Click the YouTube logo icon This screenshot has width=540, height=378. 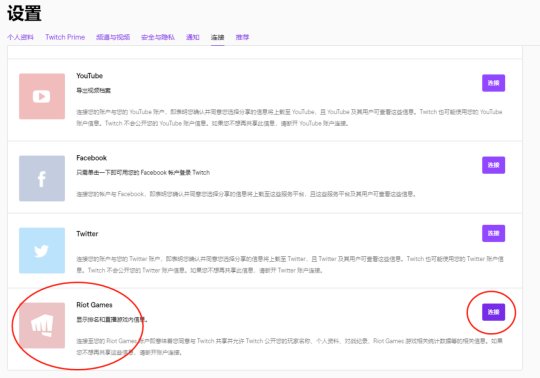click(42, 96)
